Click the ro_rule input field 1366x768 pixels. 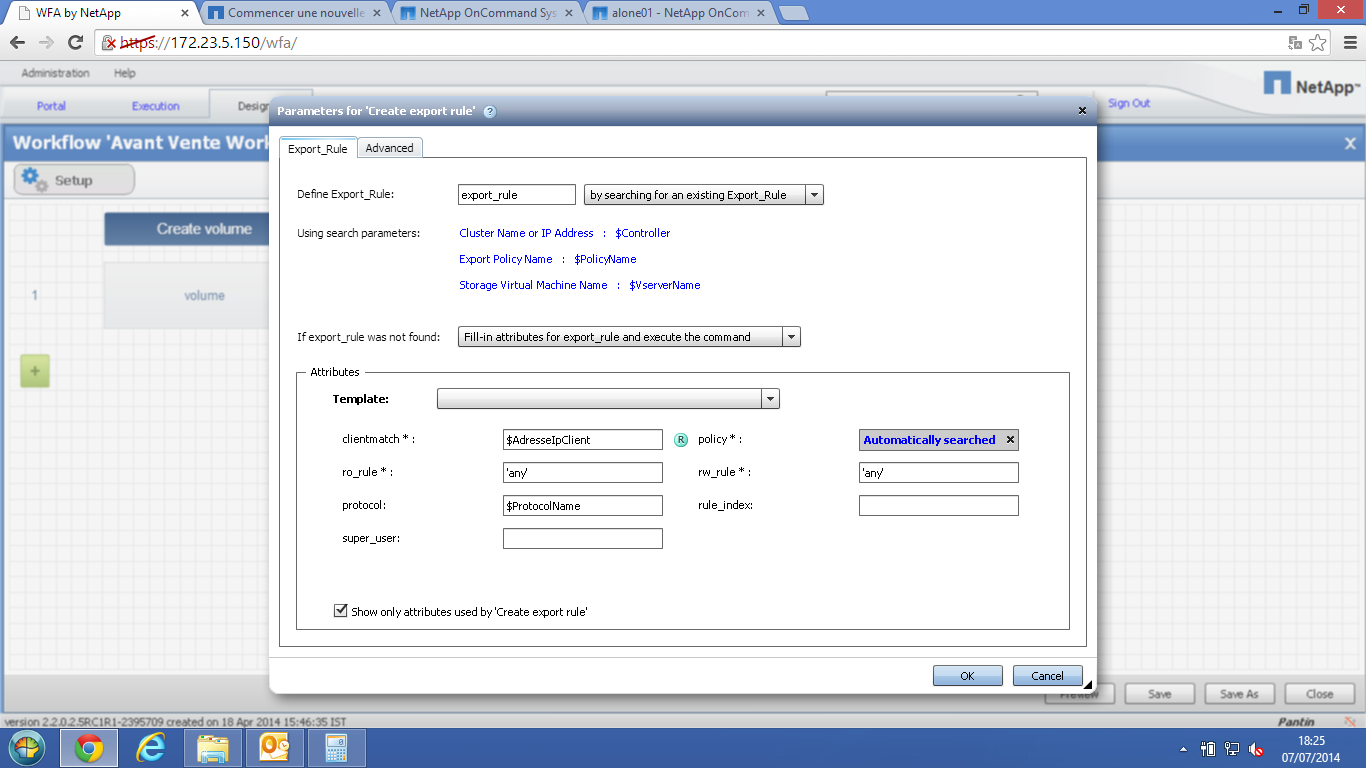pyautogui.click(x=583, y=473)
